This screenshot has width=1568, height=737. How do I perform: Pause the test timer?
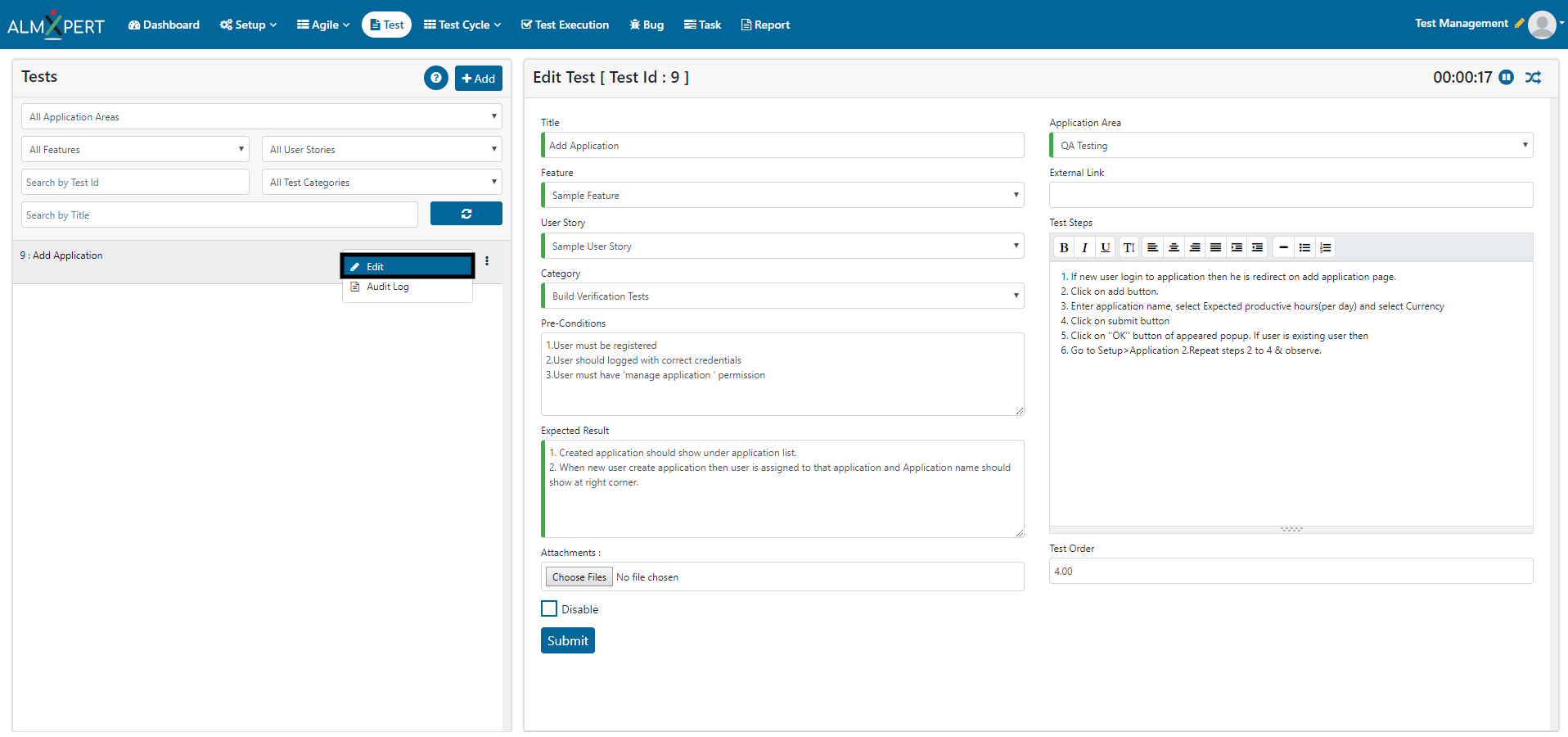pyautogui.click(x=1506, y=77)
